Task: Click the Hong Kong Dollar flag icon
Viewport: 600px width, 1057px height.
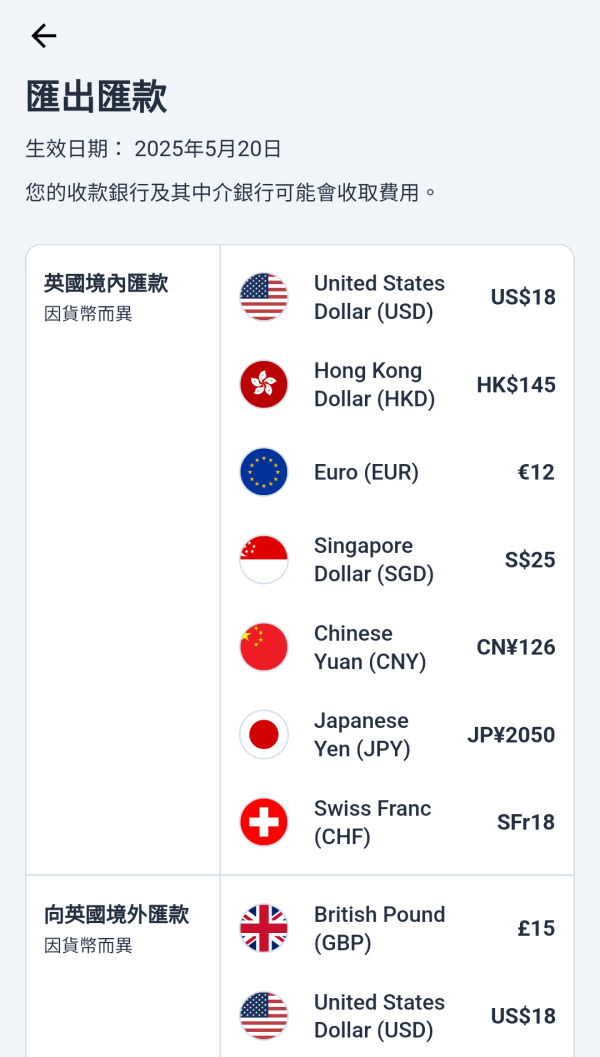Action: (263, 384)
